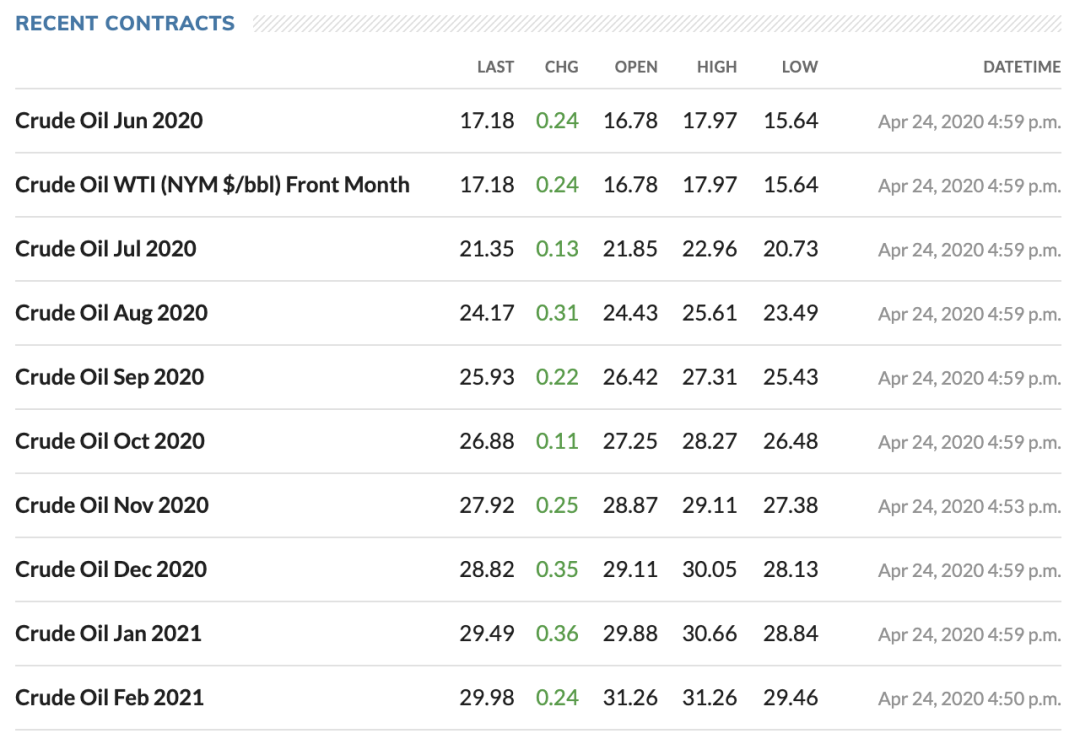Click the Crude Oil Nov 2020 link

112,505
